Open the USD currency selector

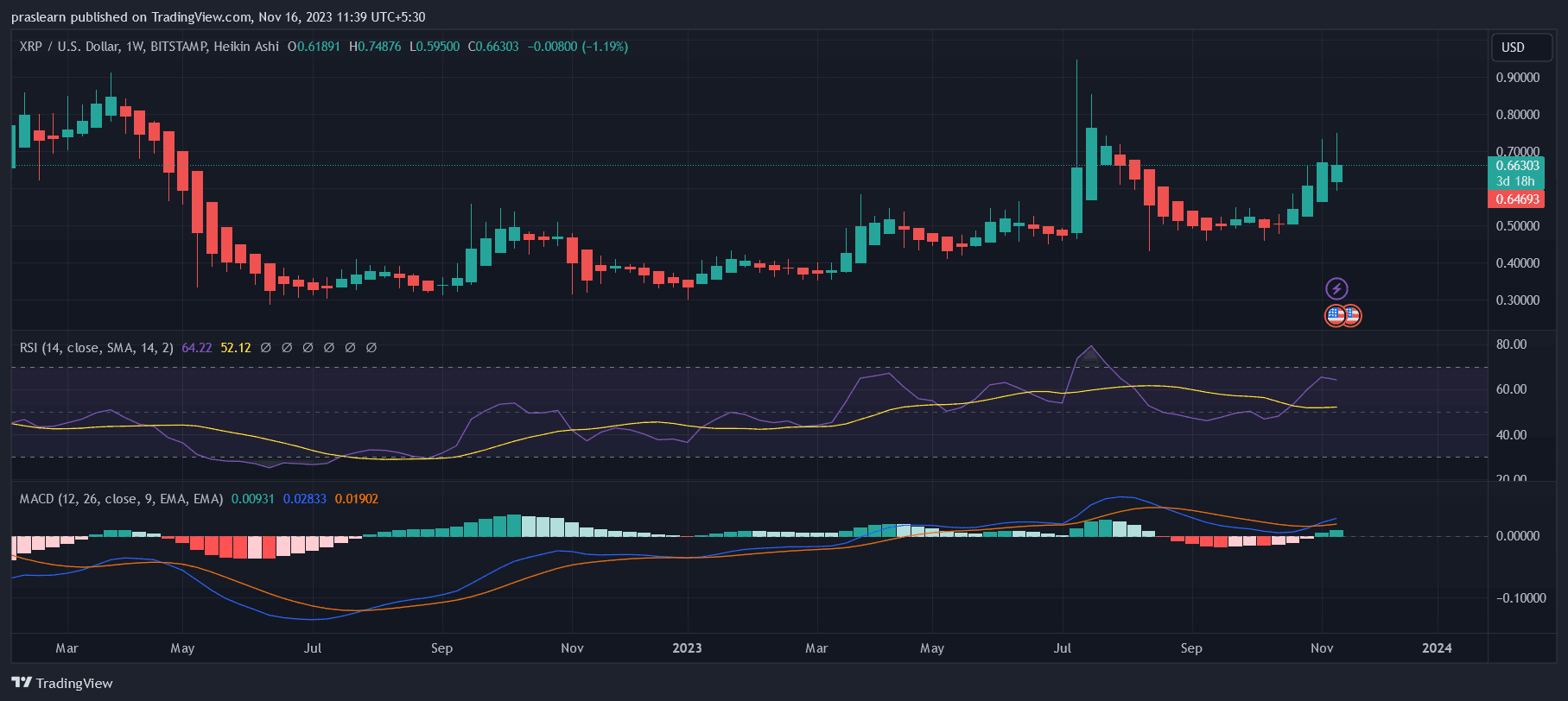(x=1520, y=47)
